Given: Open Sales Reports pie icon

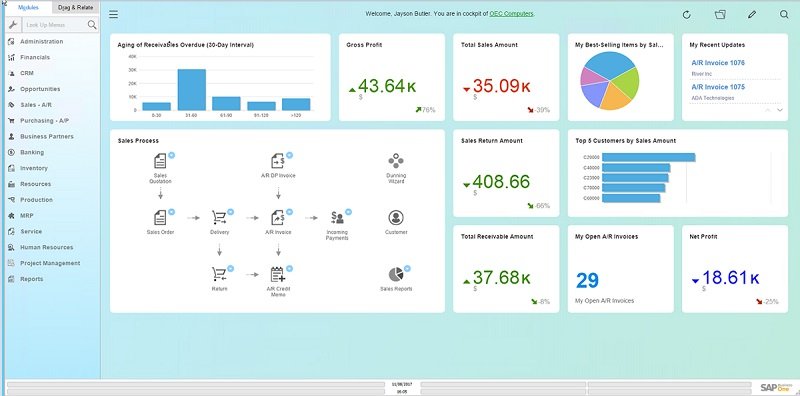Looking at the screenshot, I should click(x=396, y=275).
